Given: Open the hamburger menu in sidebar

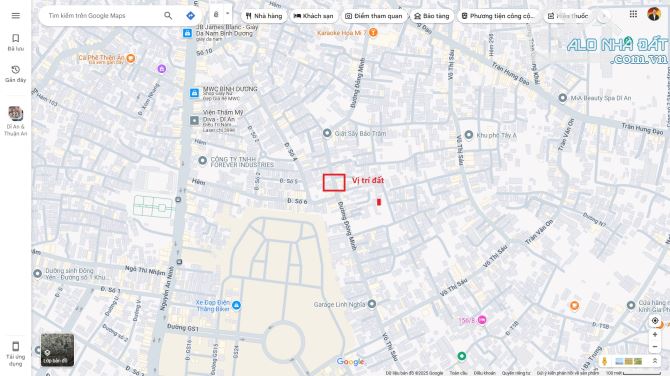Looking at the screenshot, I should pyautogui.click(x=16, y=16).
